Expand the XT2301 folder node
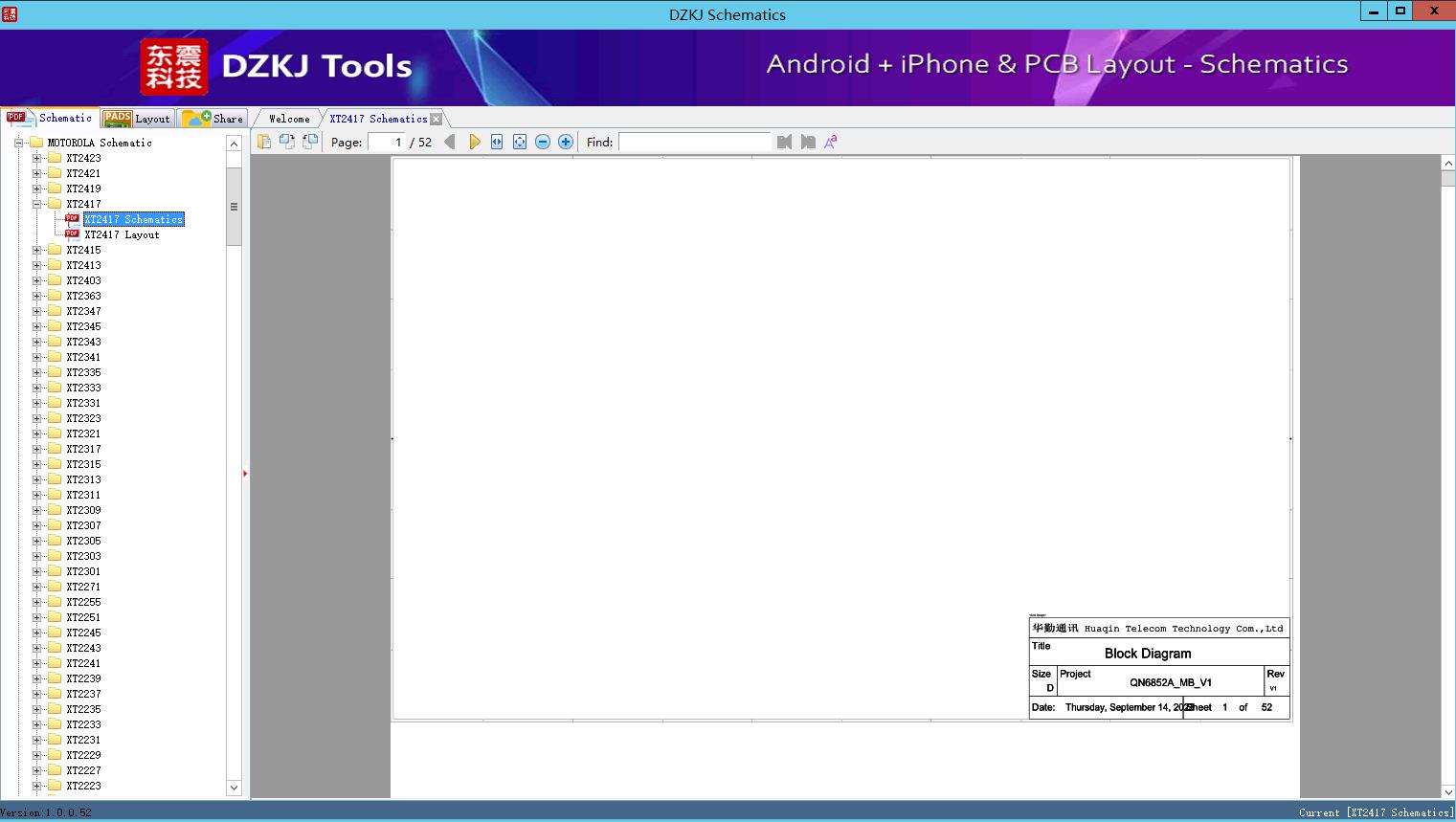The width and height of the screenshot is (1456, 822). (x=36, y=571)
